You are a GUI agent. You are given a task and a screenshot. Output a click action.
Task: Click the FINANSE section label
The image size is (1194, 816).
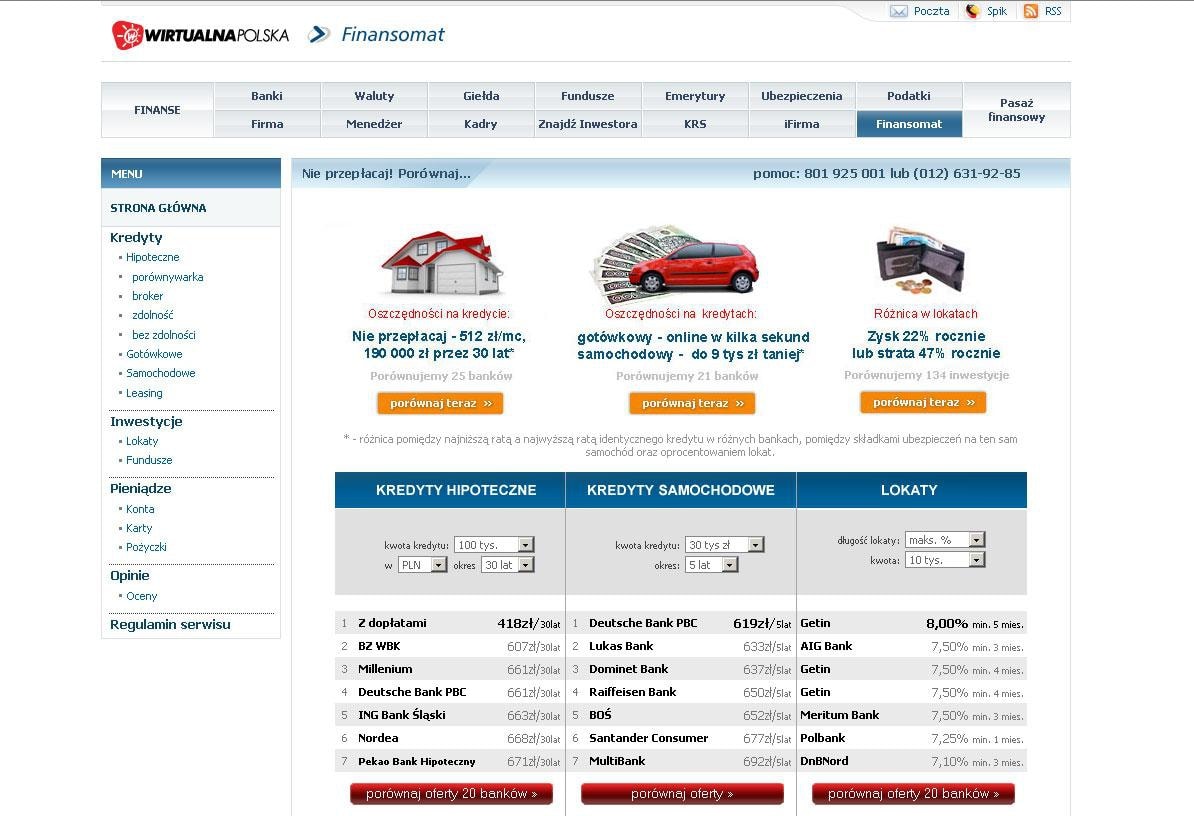pyautogui.click(x=158, y=110)
